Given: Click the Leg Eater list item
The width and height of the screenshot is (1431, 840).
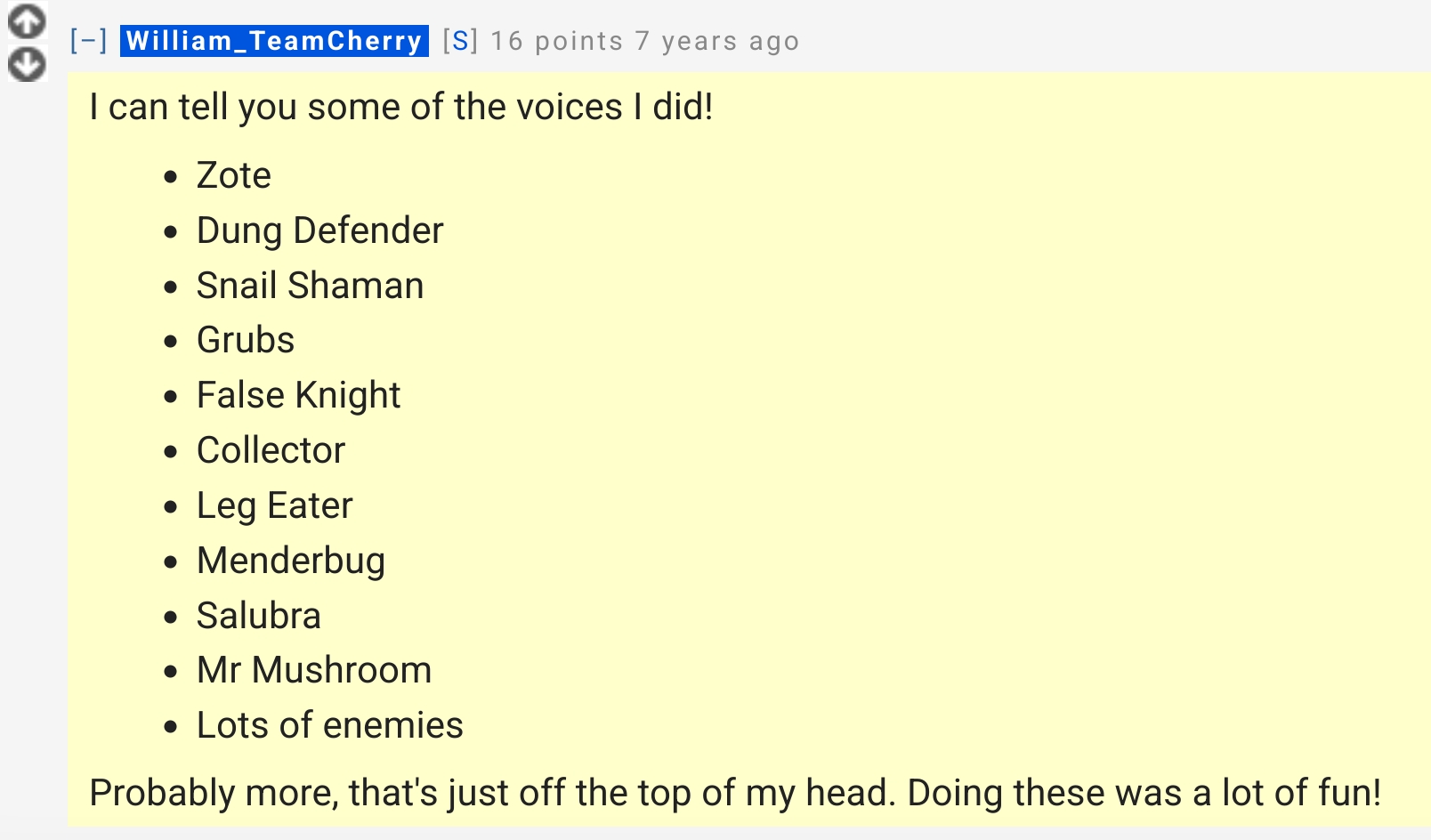Looking at the screenshot, I should click(274, 505).
